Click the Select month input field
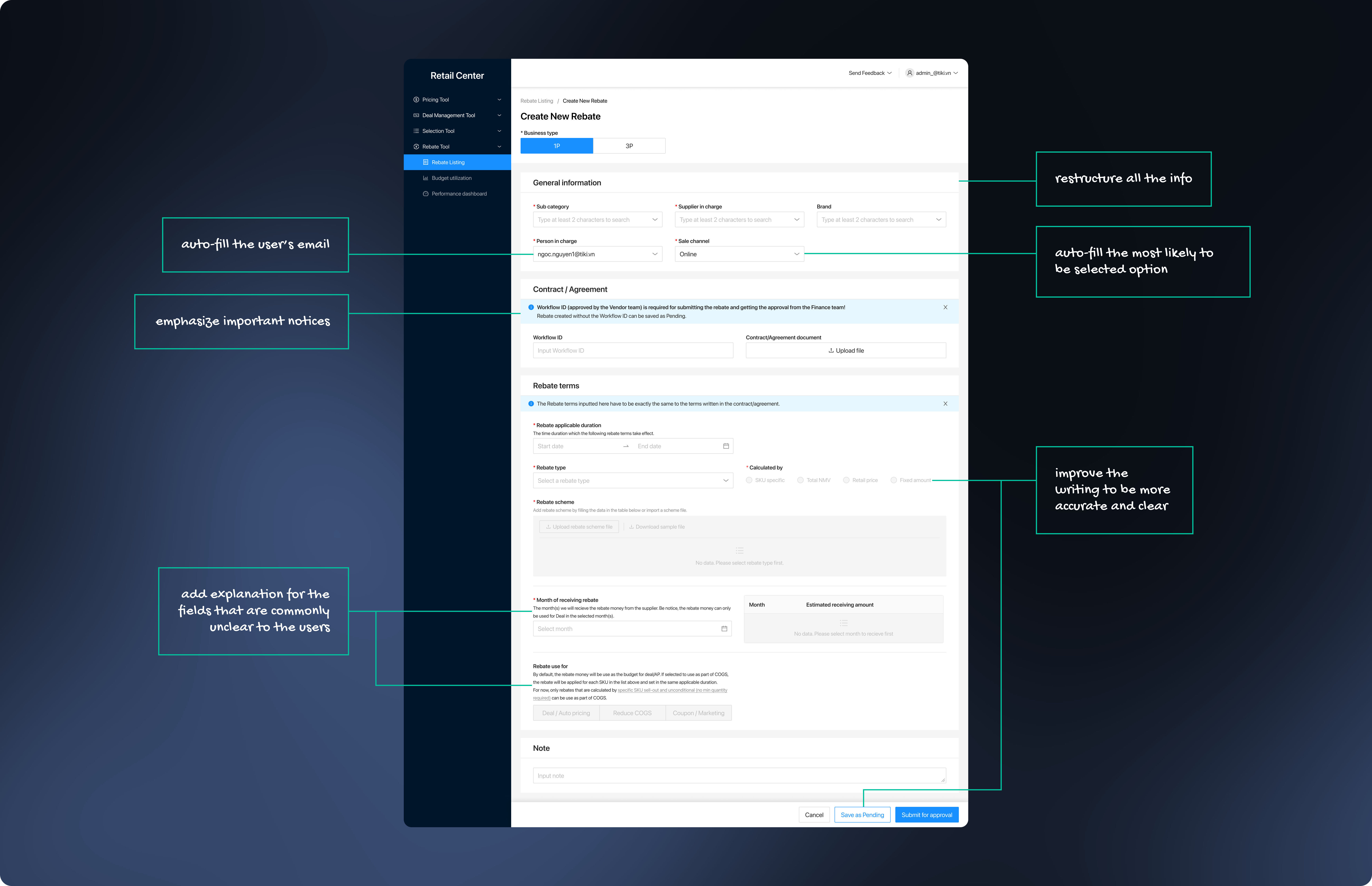The image size is (1372, 886). 632,629
